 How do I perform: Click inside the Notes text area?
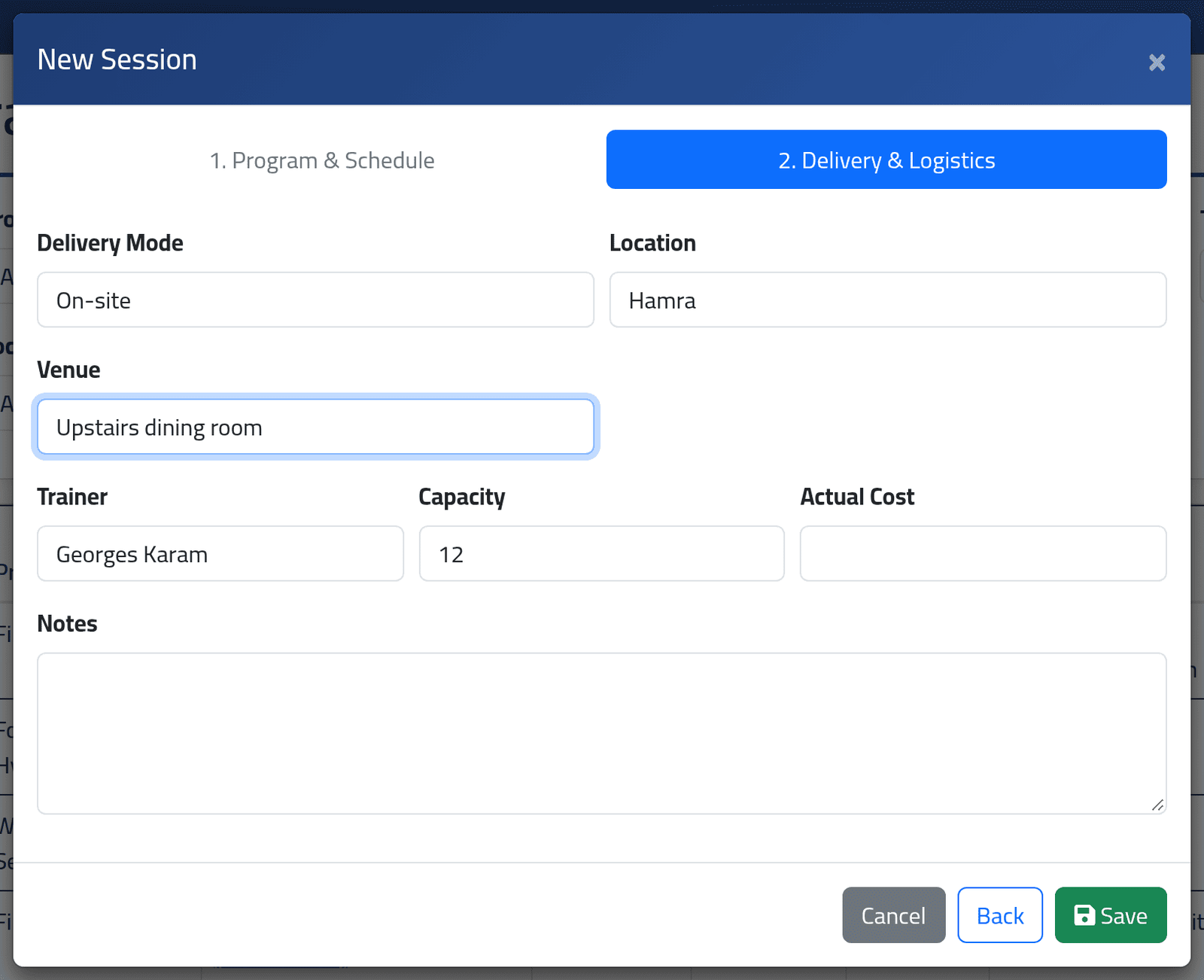602,733
